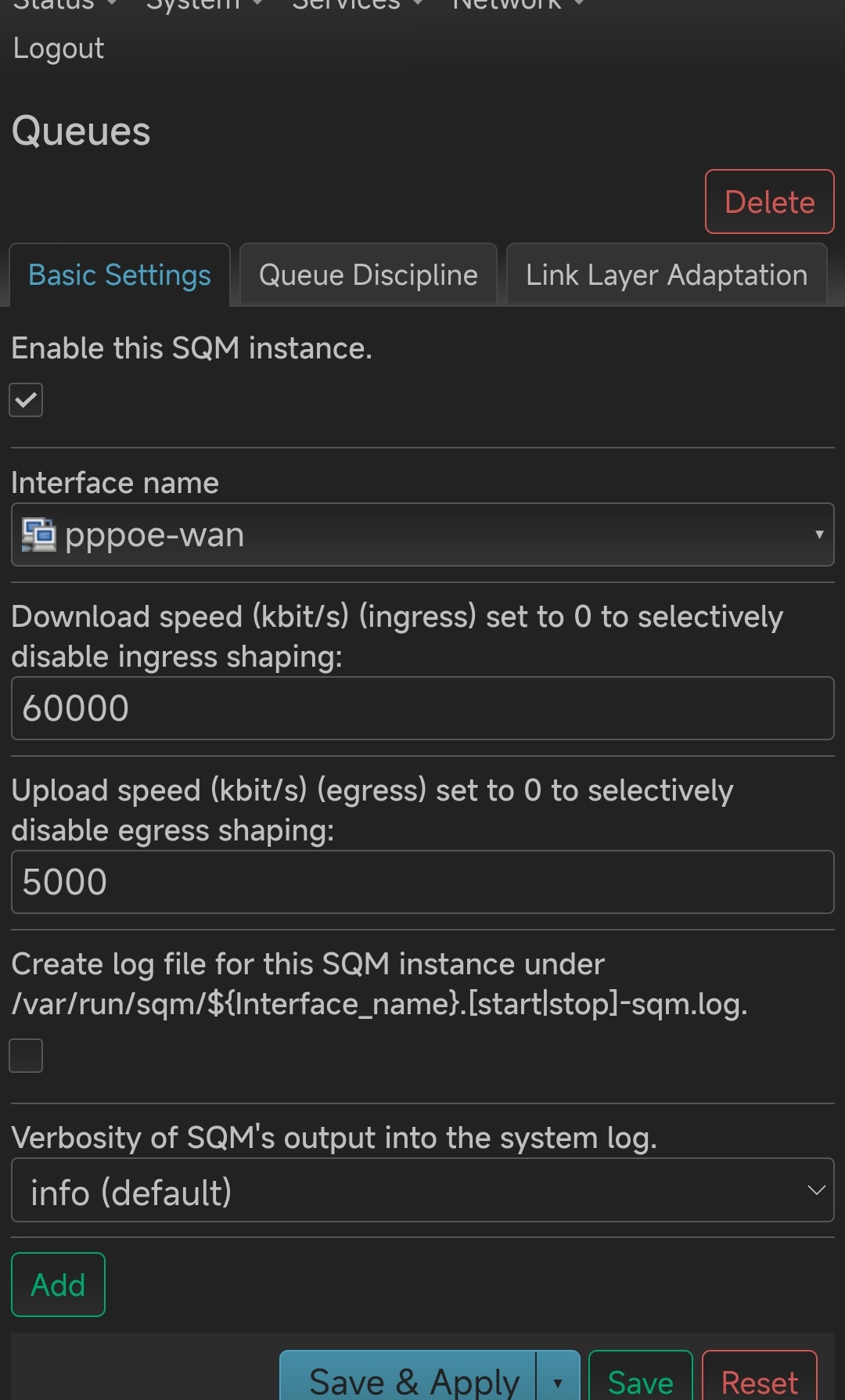Click the red Delete button
The width and height of the screenshot is (845, 1400).
[770, 202]
